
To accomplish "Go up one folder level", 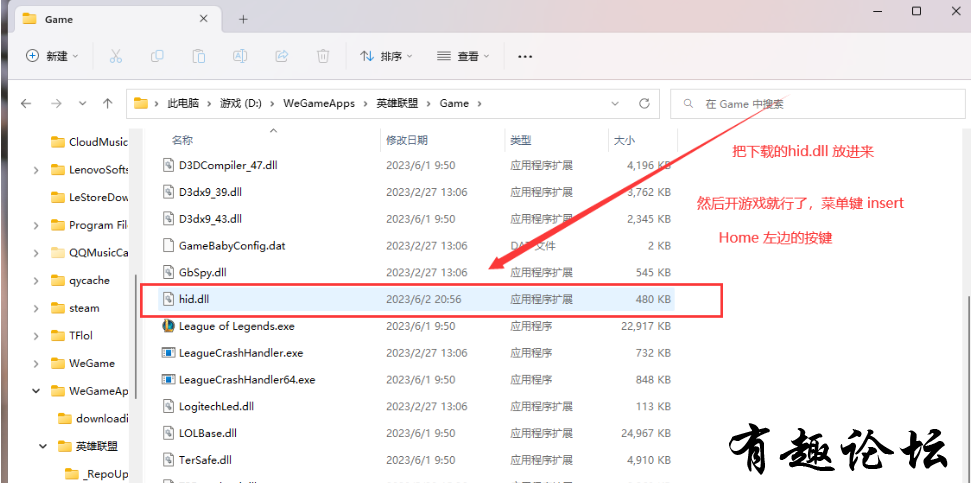I will [107, 103].
